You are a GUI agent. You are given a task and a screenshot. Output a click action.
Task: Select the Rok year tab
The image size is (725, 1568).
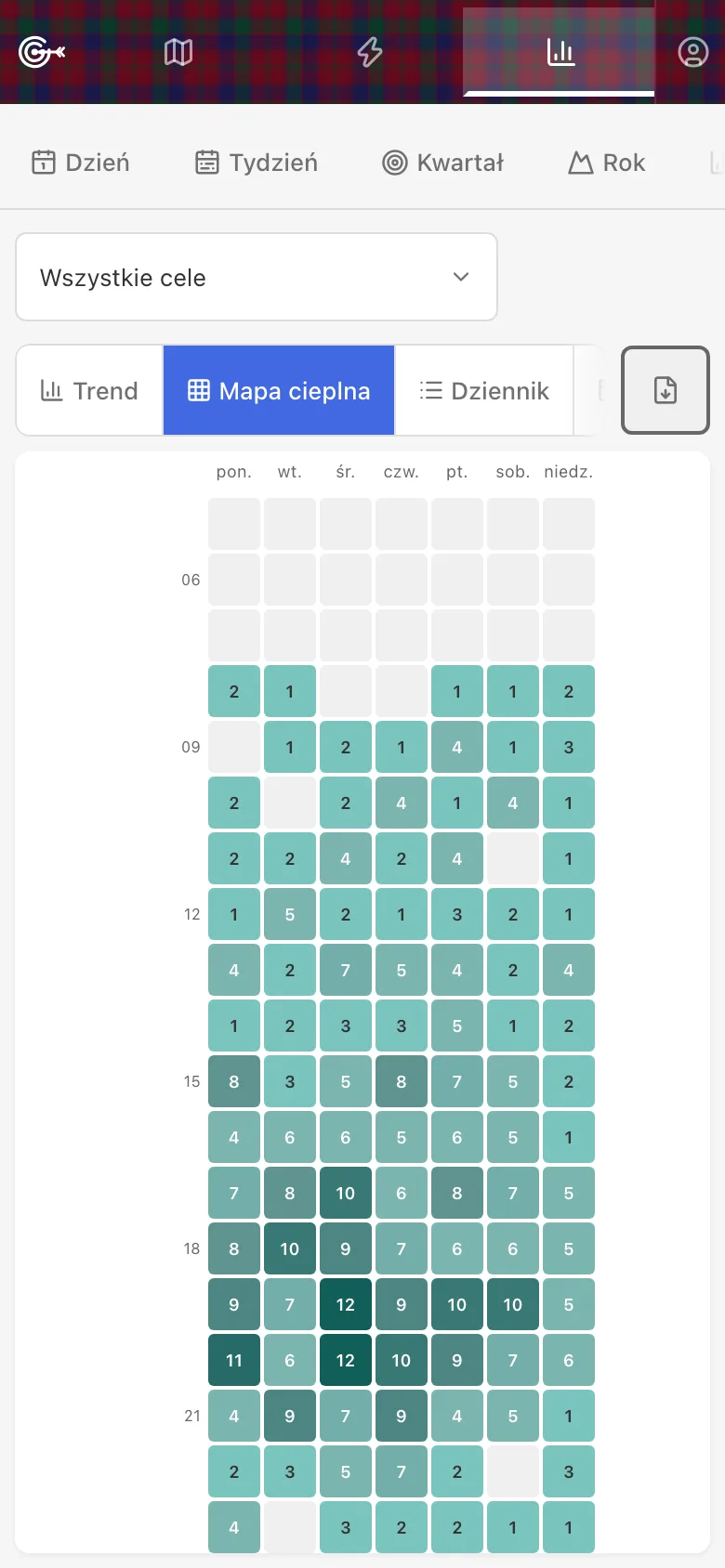point(607,163)
